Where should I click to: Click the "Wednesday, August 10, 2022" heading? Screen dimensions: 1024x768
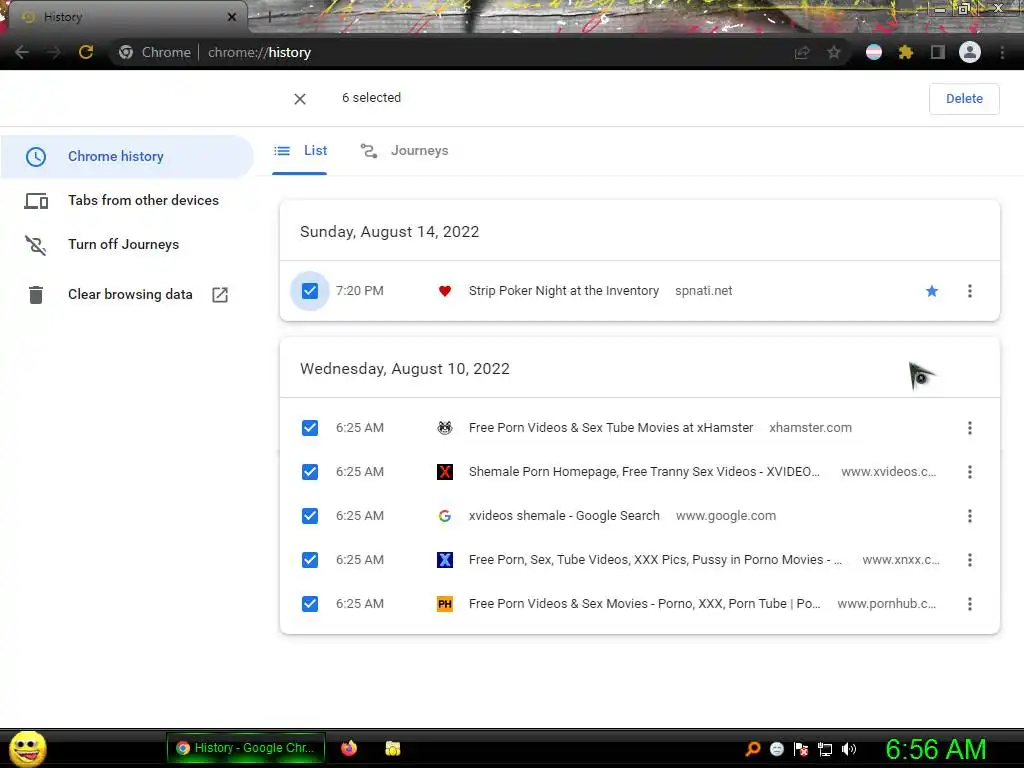[x=405, y=369]
